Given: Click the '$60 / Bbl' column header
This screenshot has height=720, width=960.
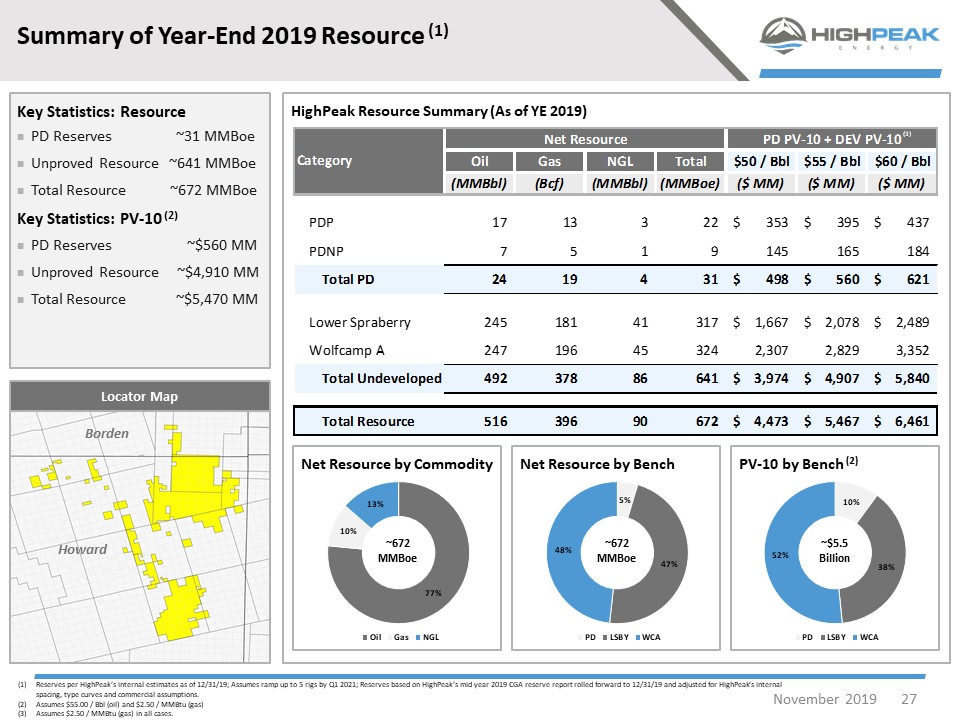Looking at the screenshot, I should coord(902,161).
